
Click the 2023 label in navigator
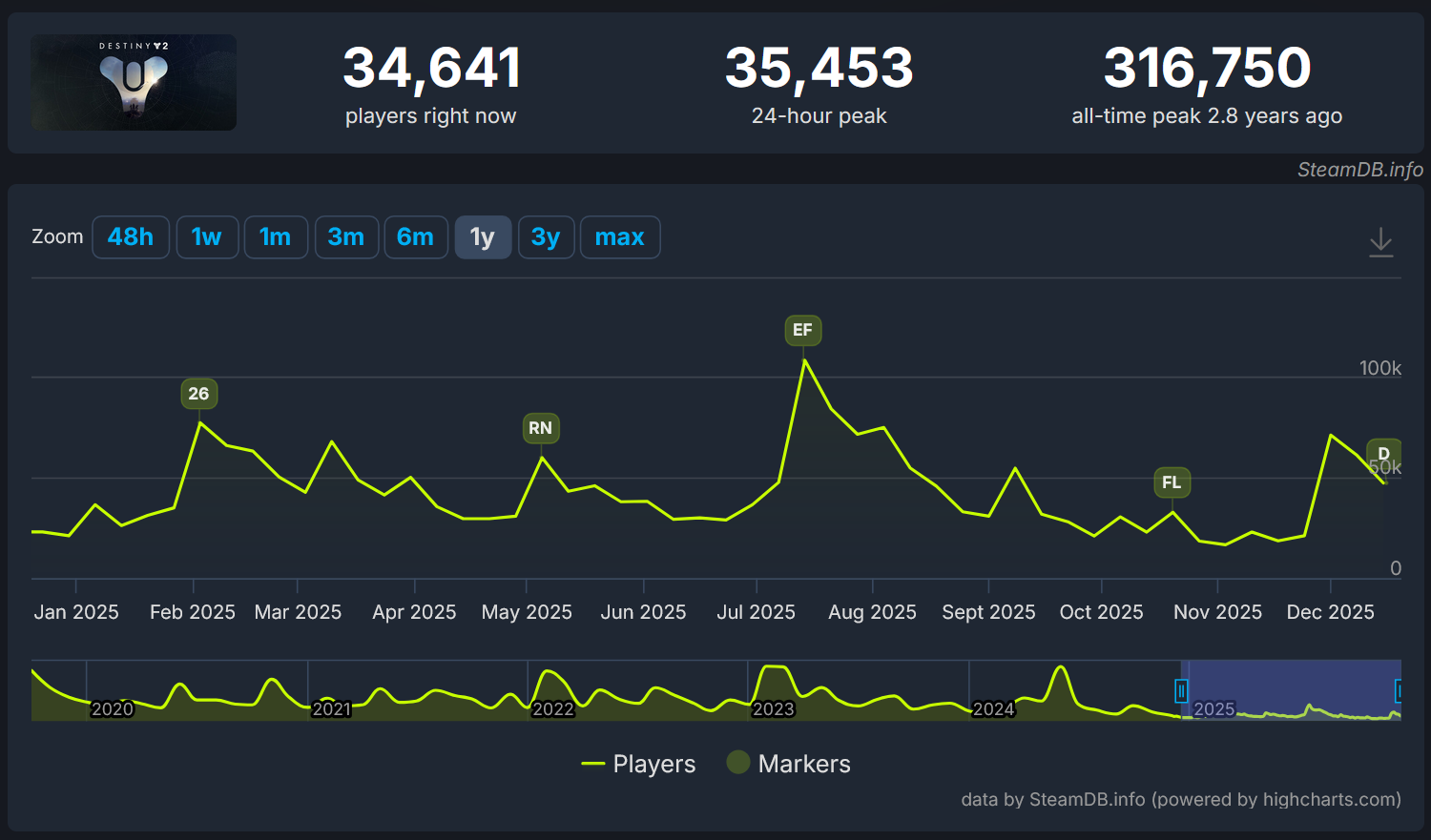[x=774, y=708]
